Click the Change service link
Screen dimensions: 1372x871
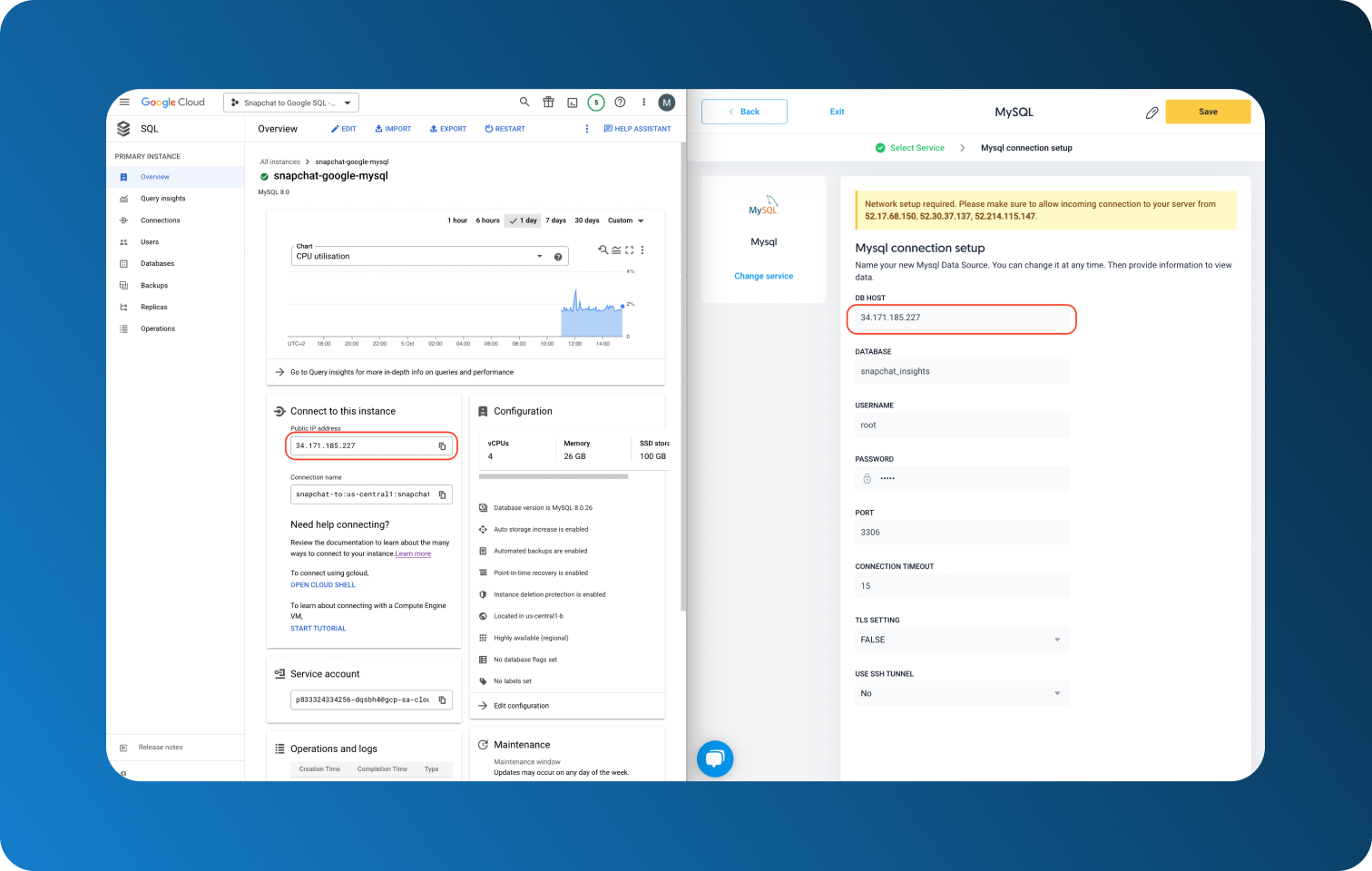763,276
